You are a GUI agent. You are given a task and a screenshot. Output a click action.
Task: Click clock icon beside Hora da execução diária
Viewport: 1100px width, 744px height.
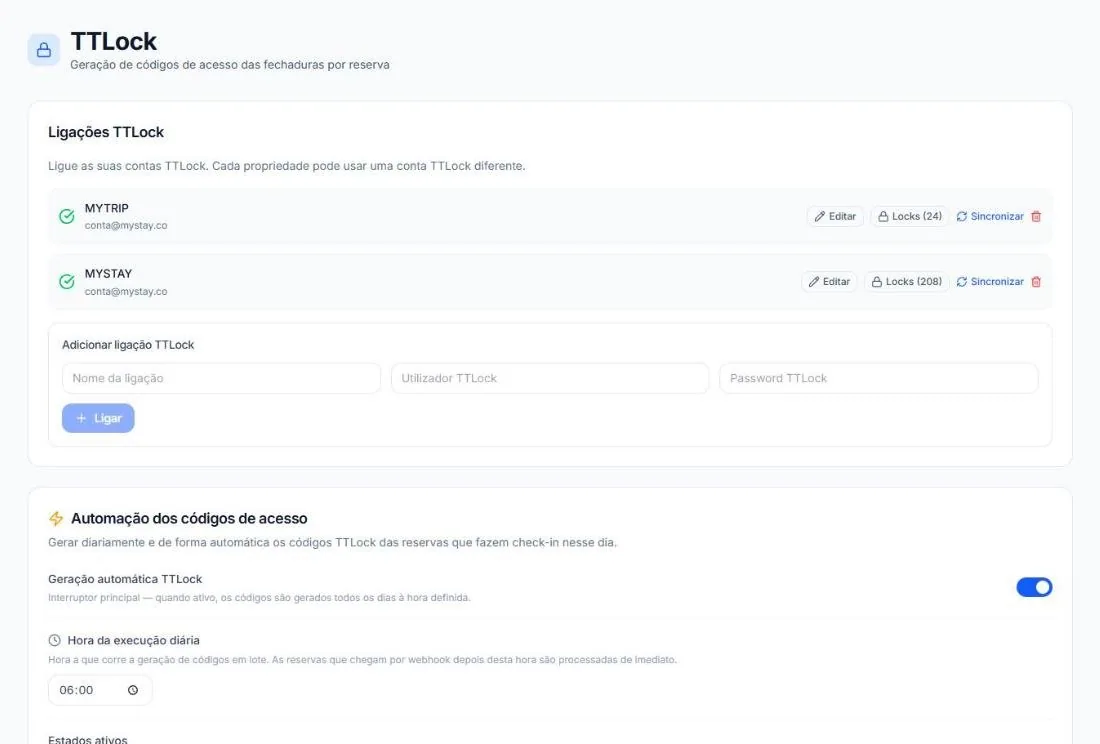(55, 640)
